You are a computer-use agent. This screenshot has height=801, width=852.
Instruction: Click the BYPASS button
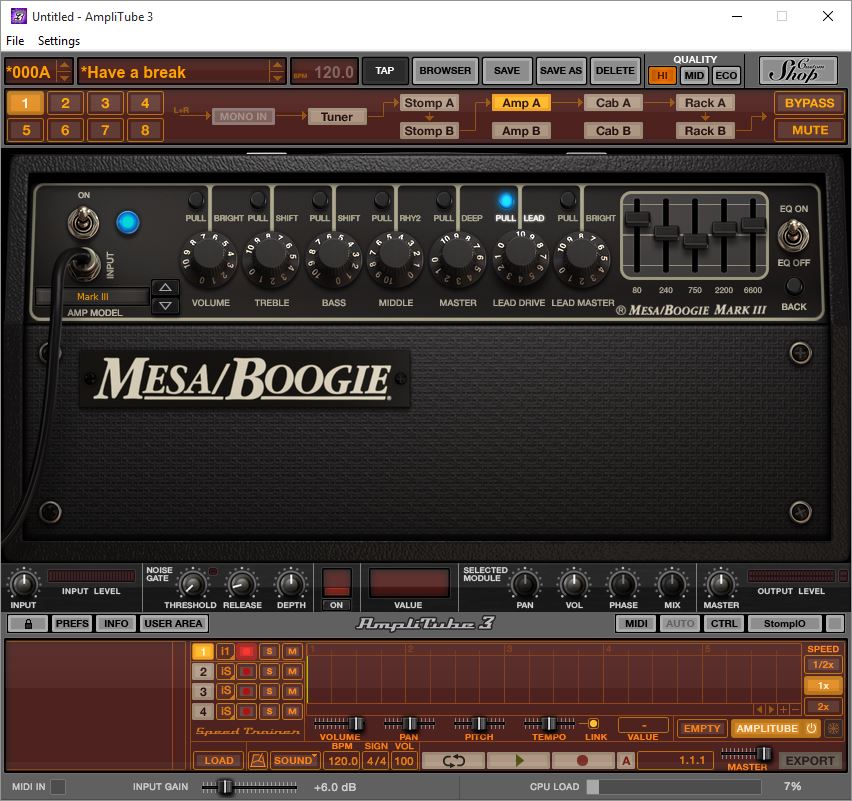pos(810,103)
